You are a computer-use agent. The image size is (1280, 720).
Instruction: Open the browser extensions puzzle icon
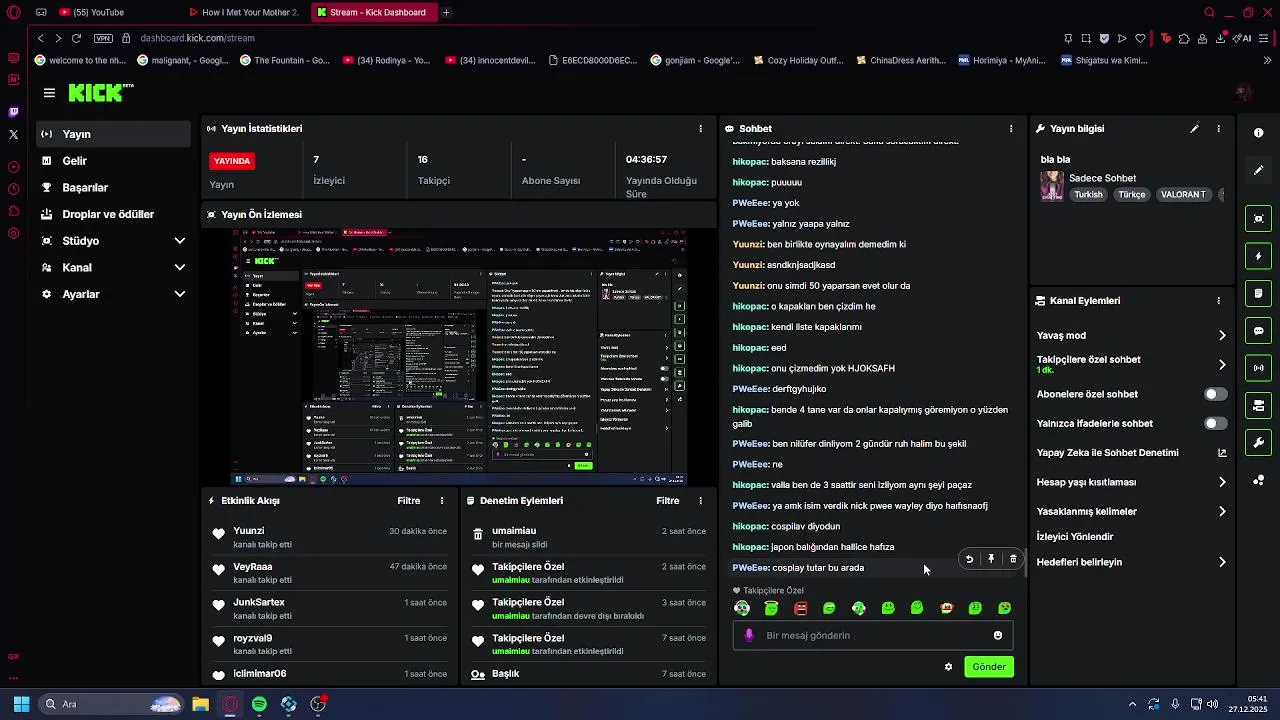coord(1184,38)
